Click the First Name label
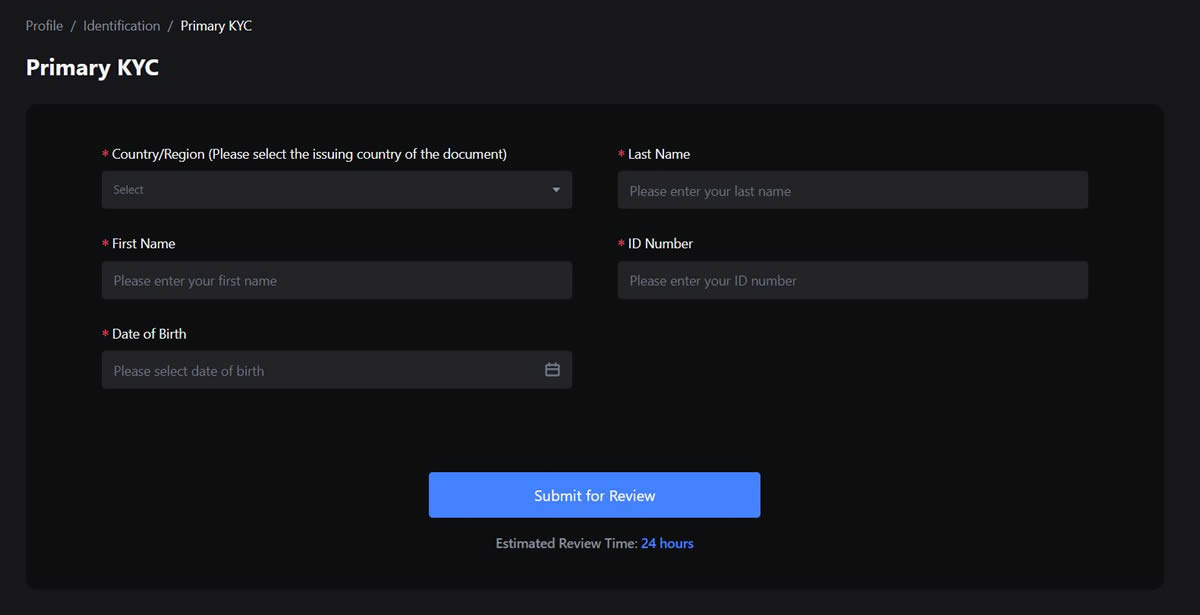The image size is (1200, 615). (x=143, y=243)
